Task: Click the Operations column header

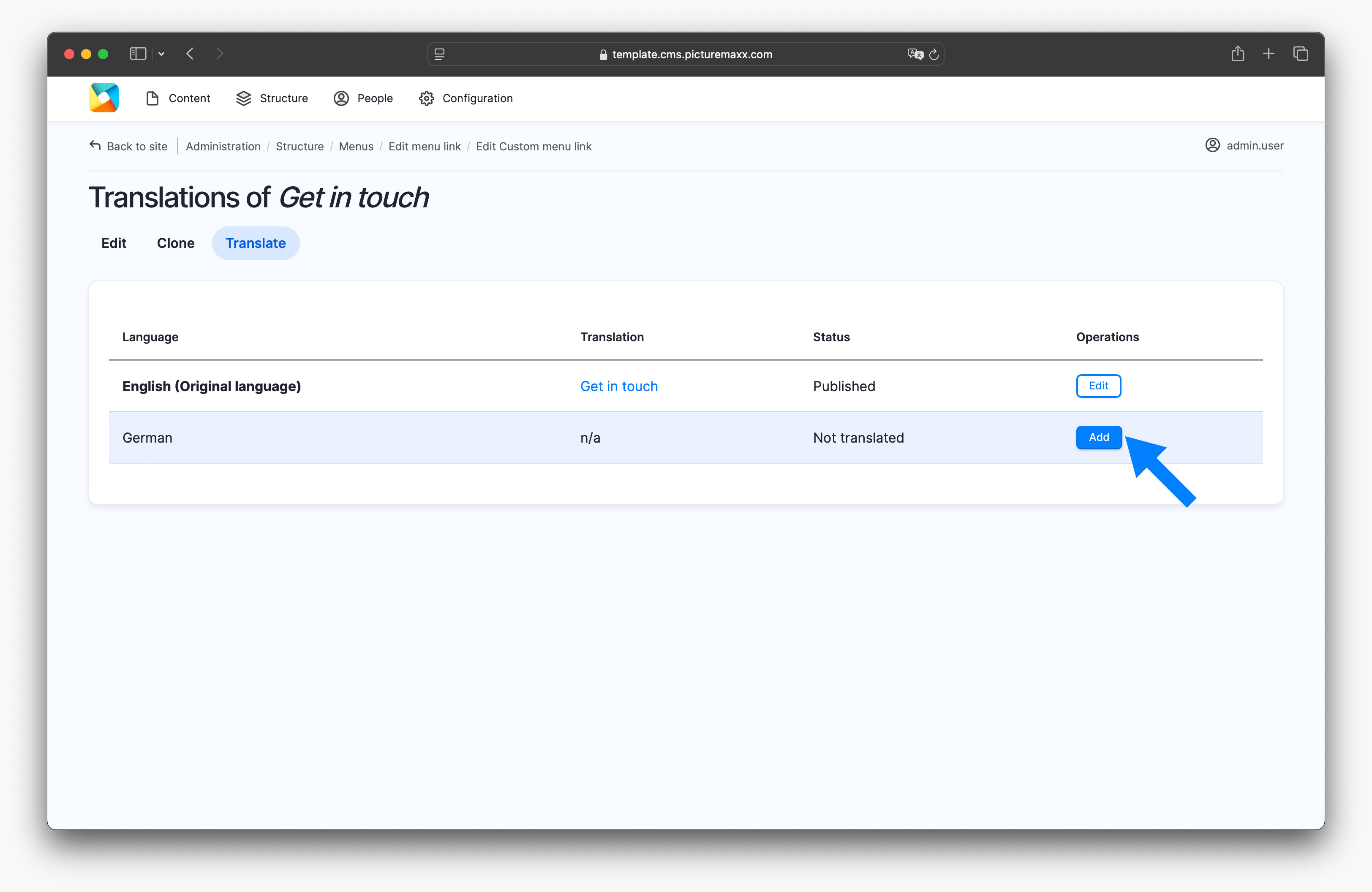Action: pos(1108,337)
